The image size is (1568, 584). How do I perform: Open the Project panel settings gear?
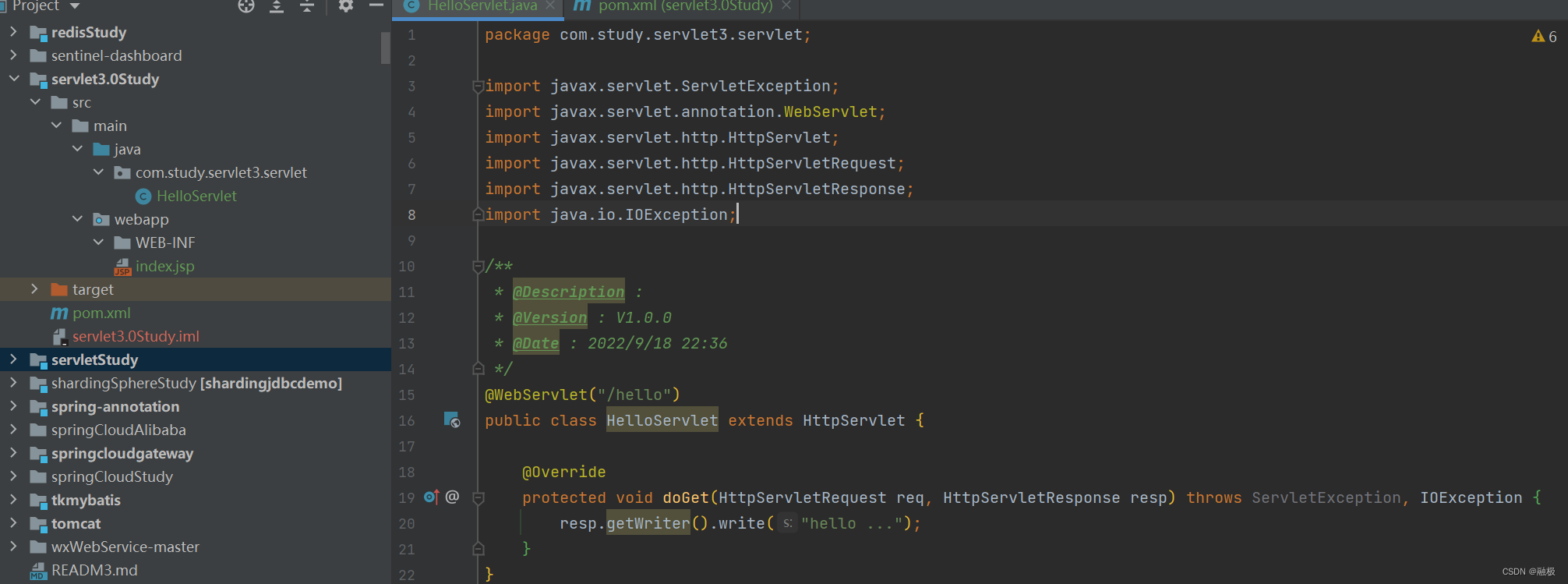(x=346, y=6)
